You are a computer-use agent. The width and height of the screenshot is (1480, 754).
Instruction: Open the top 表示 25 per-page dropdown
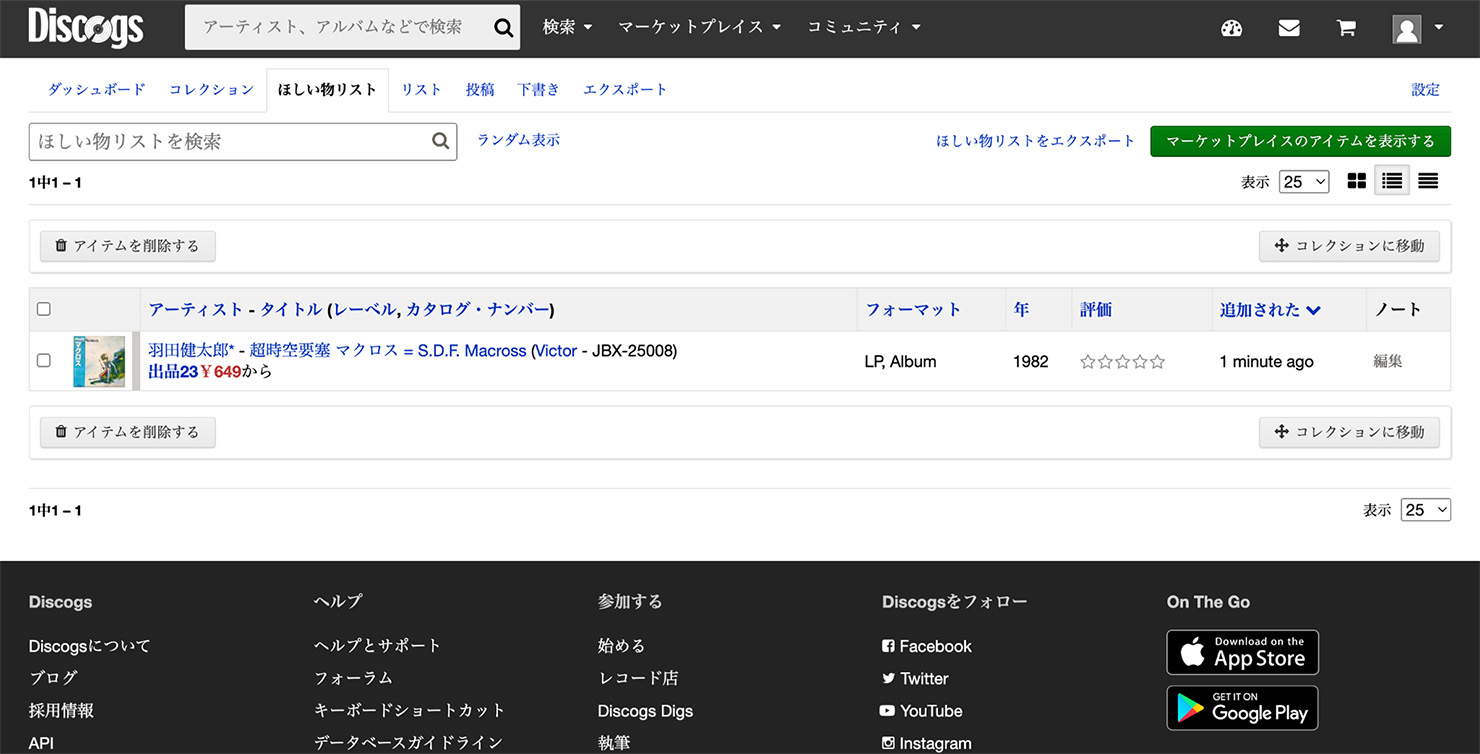[1304, 182]
